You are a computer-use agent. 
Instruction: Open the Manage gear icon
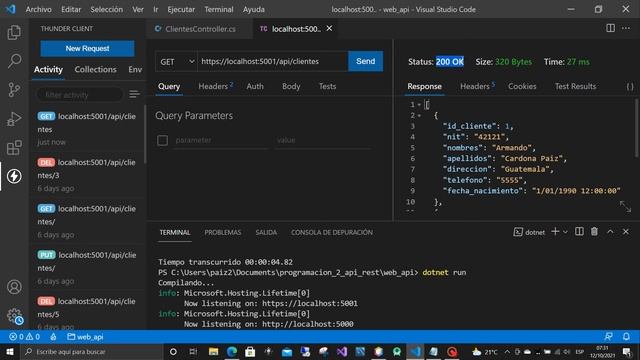[14, 316]
